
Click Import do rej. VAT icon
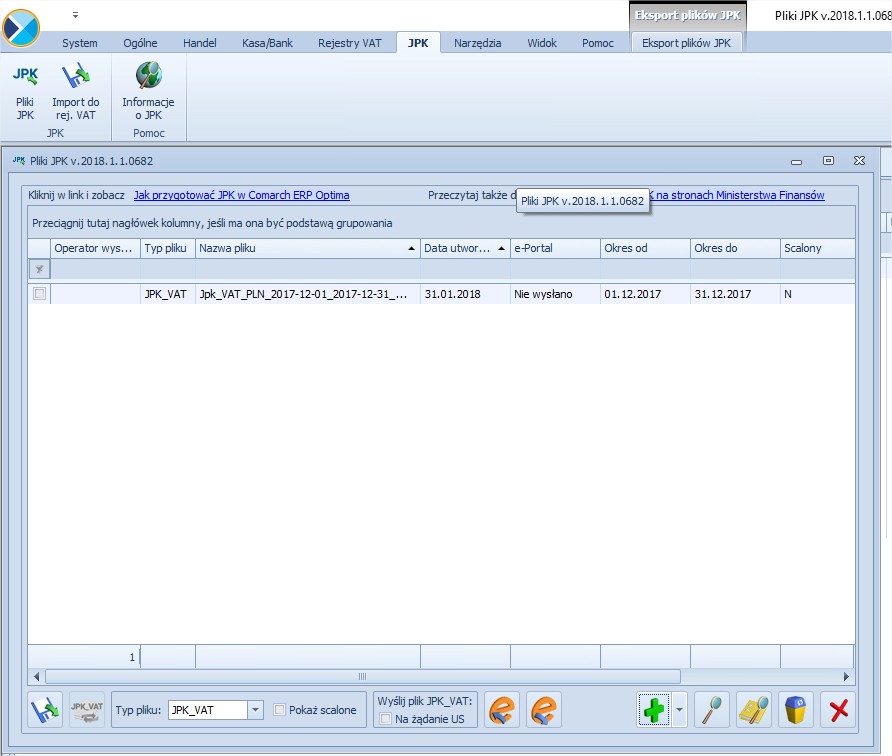76,92
